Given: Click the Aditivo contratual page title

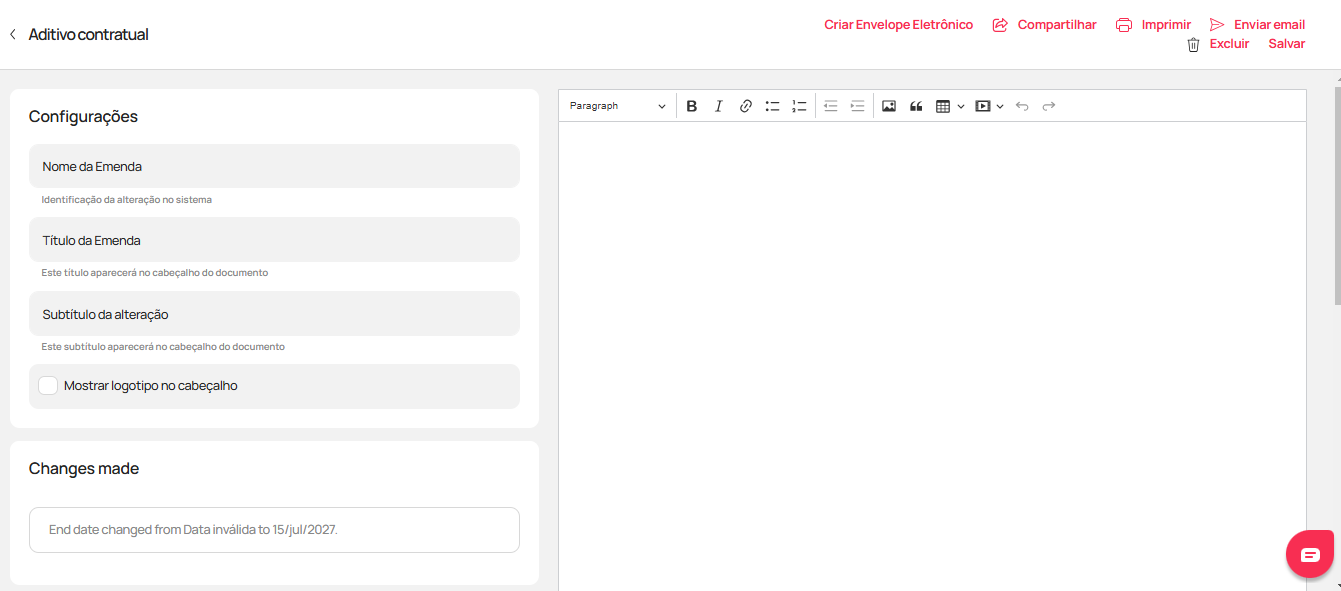Looking at the screenshot, I should tap(89, 34).
